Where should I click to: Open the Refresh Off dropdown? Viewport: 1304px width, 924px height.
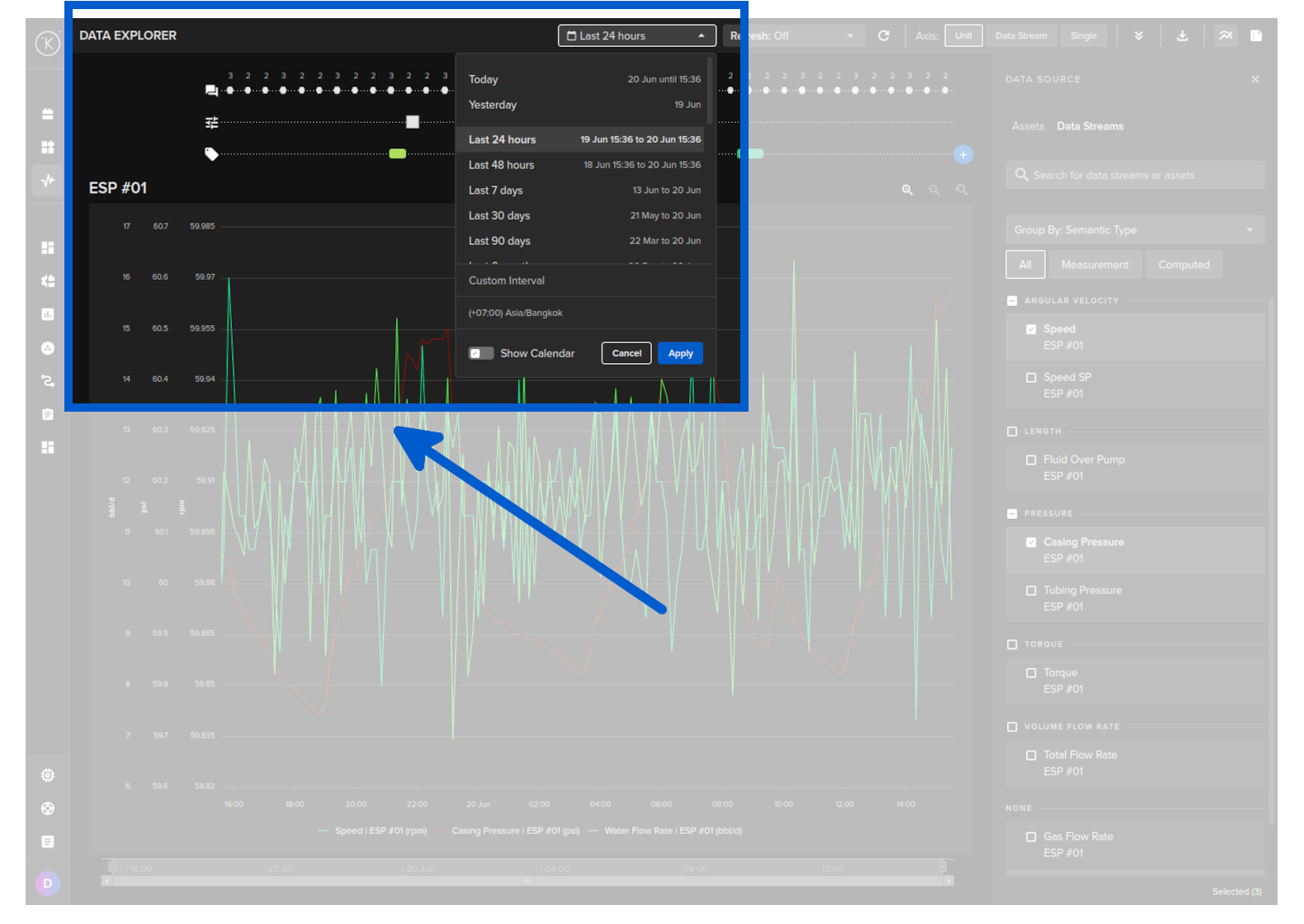(x=794, y=35)
